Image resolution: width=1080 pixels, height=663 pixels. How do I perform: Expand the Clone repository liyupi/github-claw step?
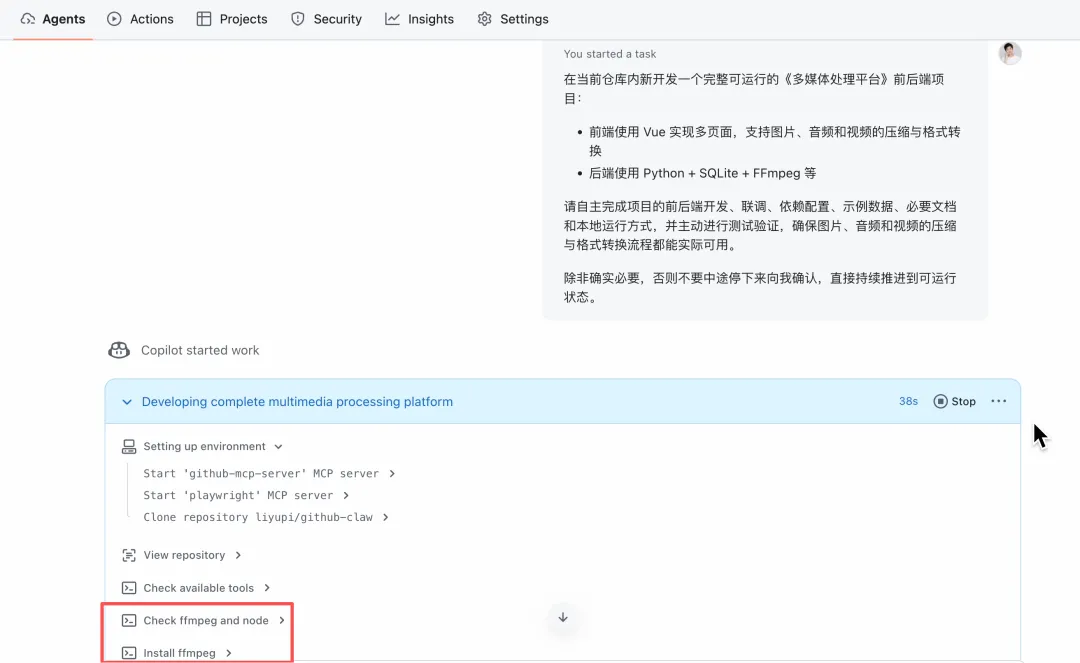tap(386, 518)
